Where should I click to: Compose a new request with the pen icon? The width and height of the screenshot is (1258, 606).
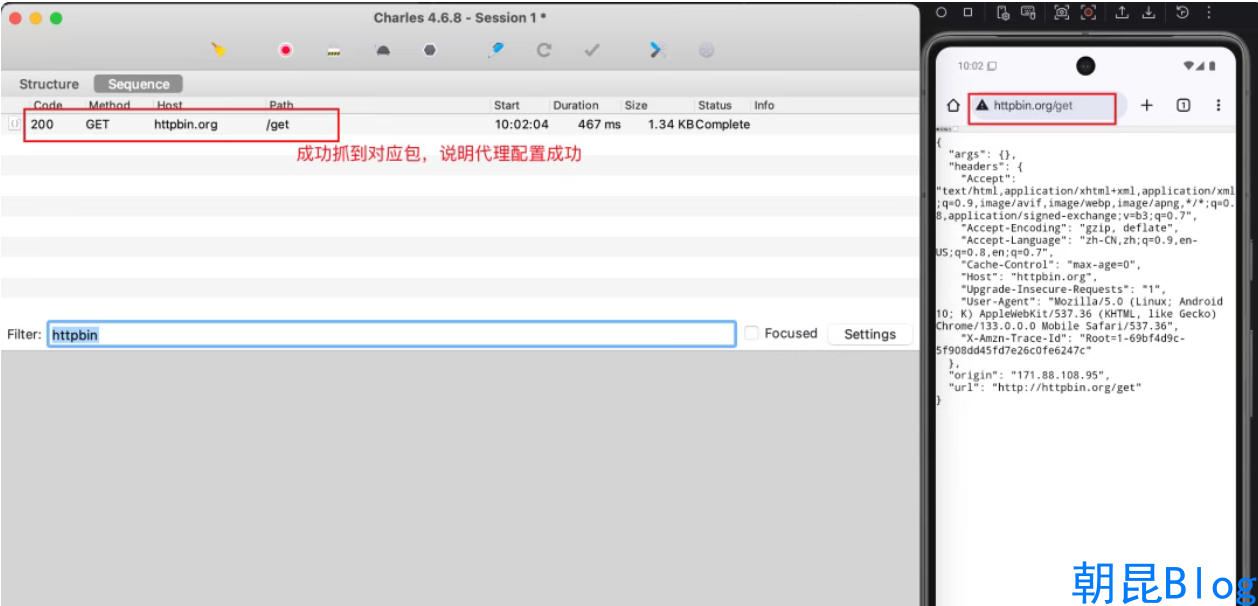tap(496, 50)
